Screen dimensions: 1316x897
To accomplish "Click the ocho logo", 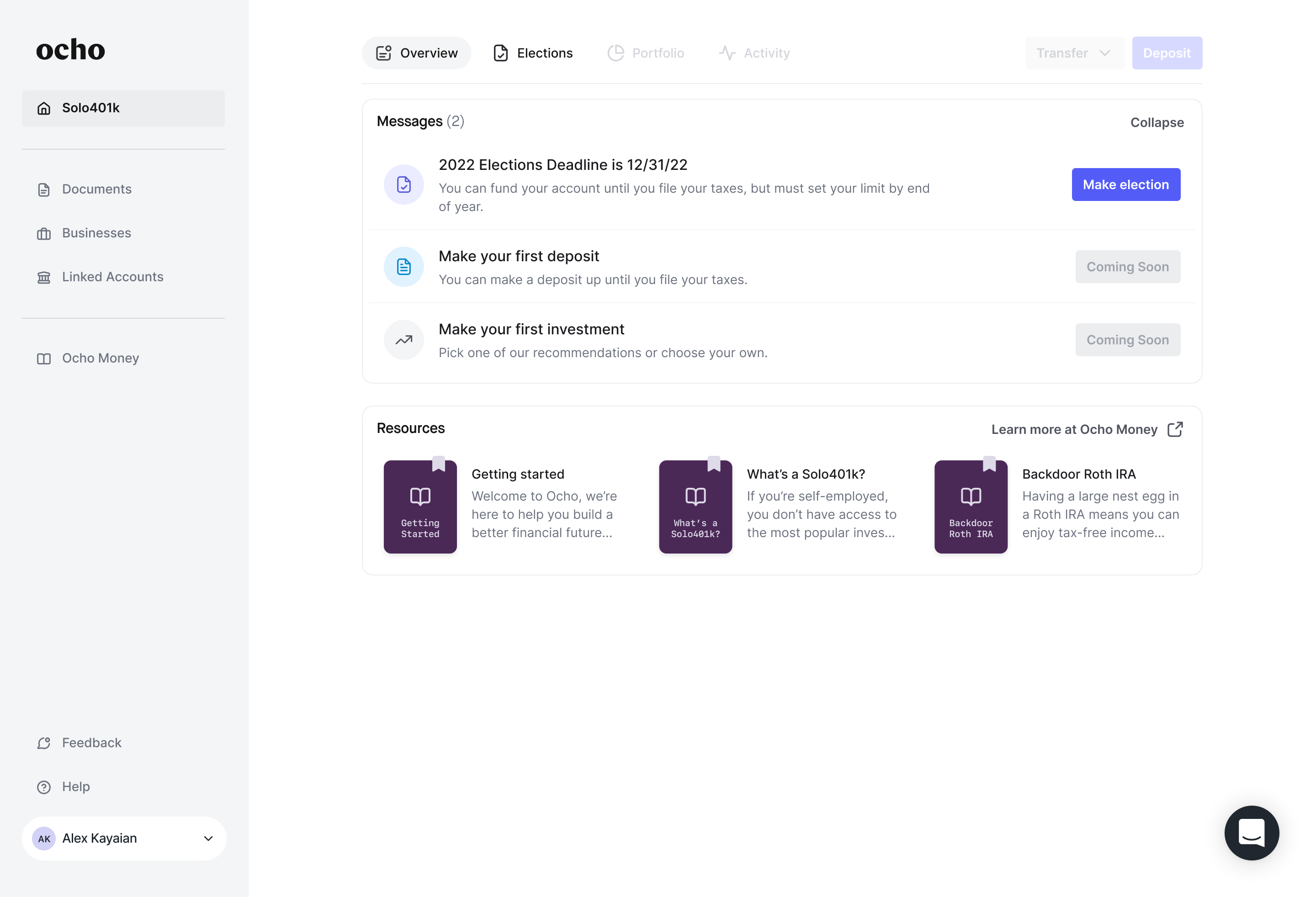I will click(x=70, y=50).
